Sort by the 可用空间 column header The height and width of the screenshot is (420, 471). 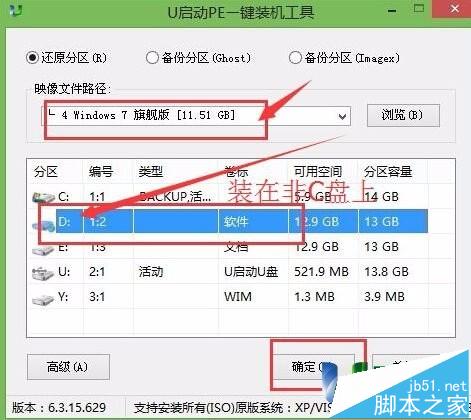[318, 172]
